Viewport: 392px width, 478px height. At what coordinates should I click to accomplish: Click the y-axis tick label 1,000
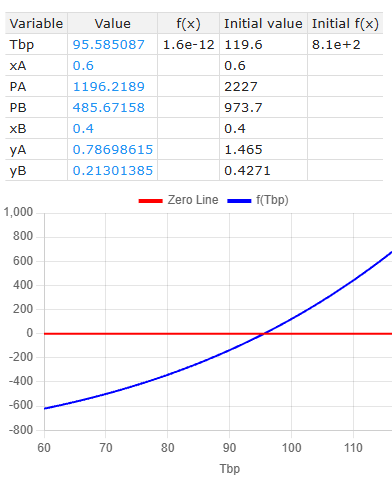point(18,212)
